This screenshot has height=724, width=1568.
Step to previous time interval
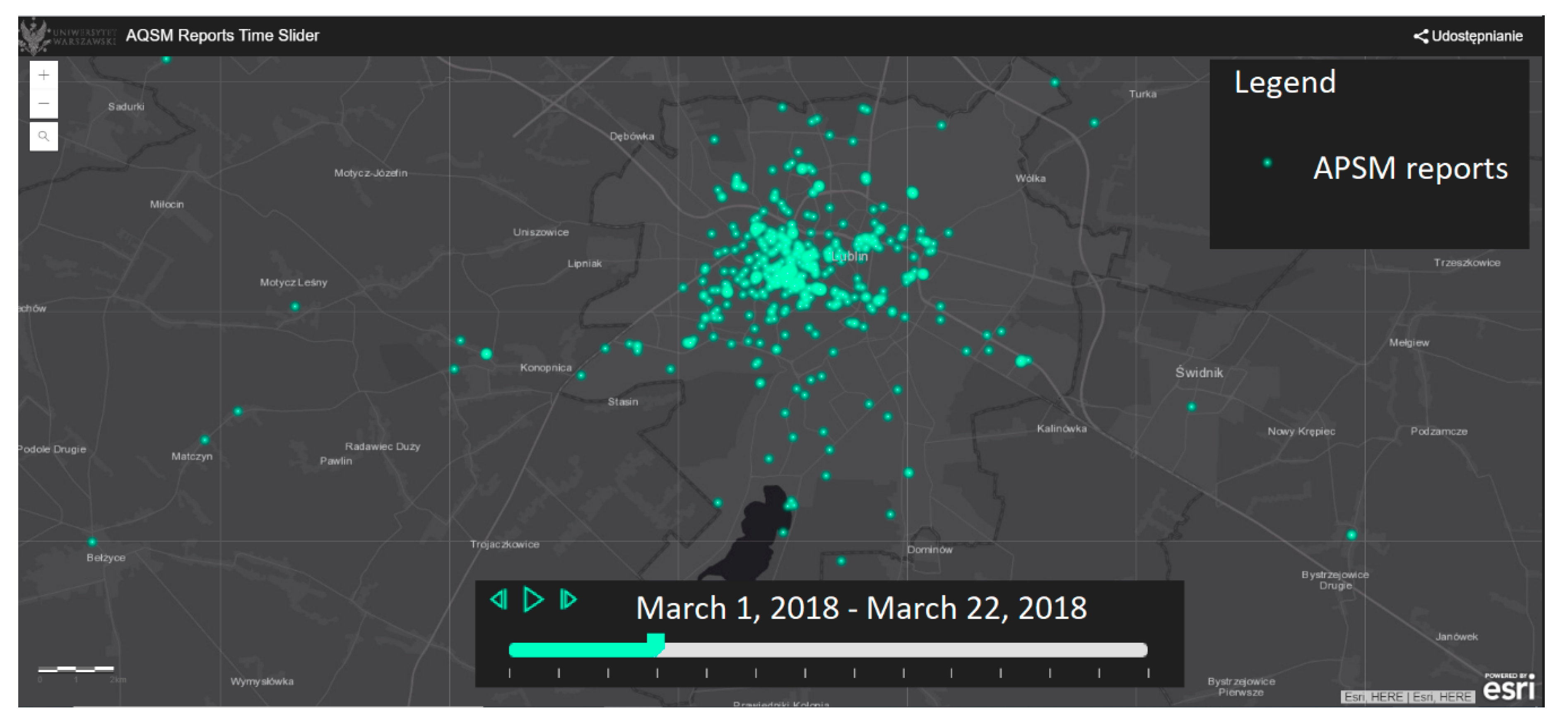coord(499,600)
